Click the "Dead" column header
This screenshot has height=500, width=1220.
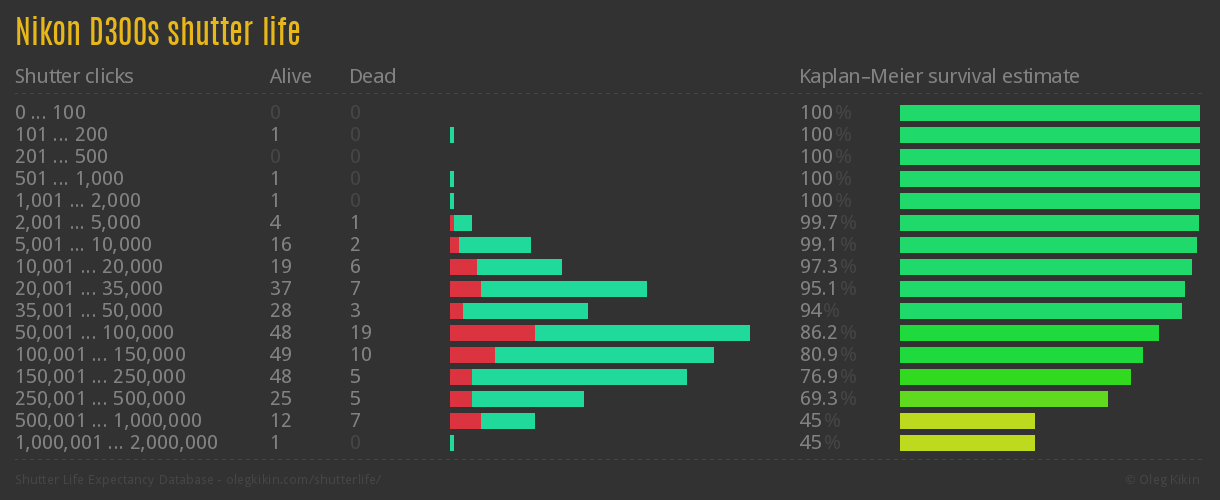click(x=372, y=76)
